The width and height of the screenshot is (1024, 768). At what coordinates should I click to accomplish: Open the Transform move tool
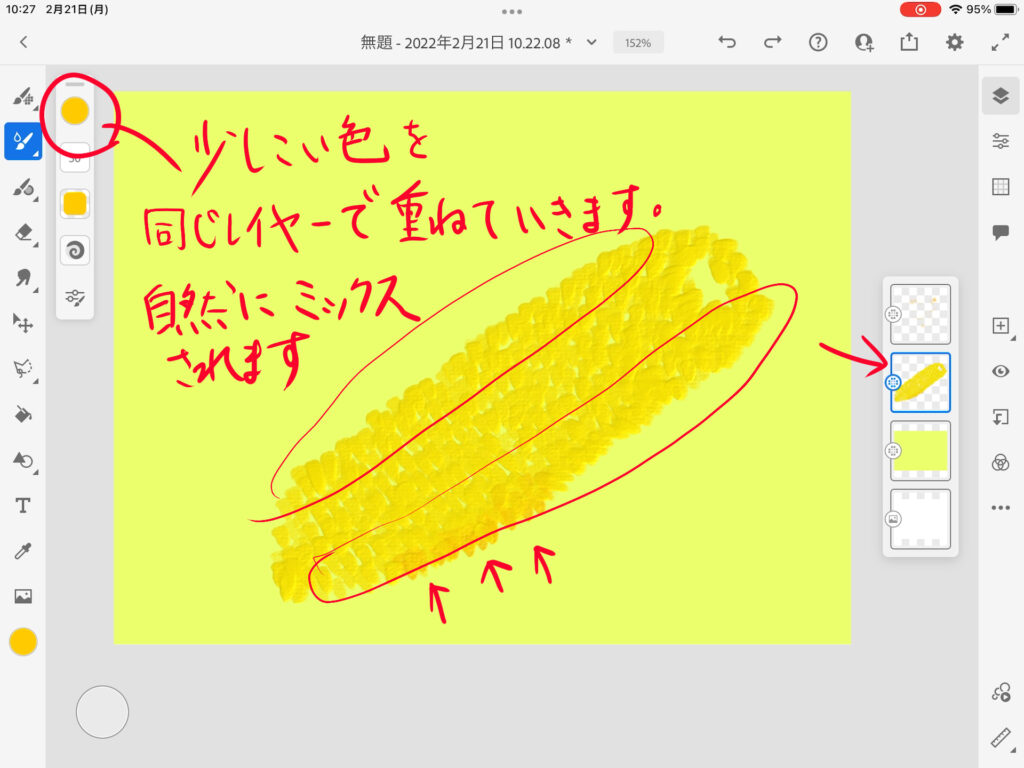pos(22,322)
